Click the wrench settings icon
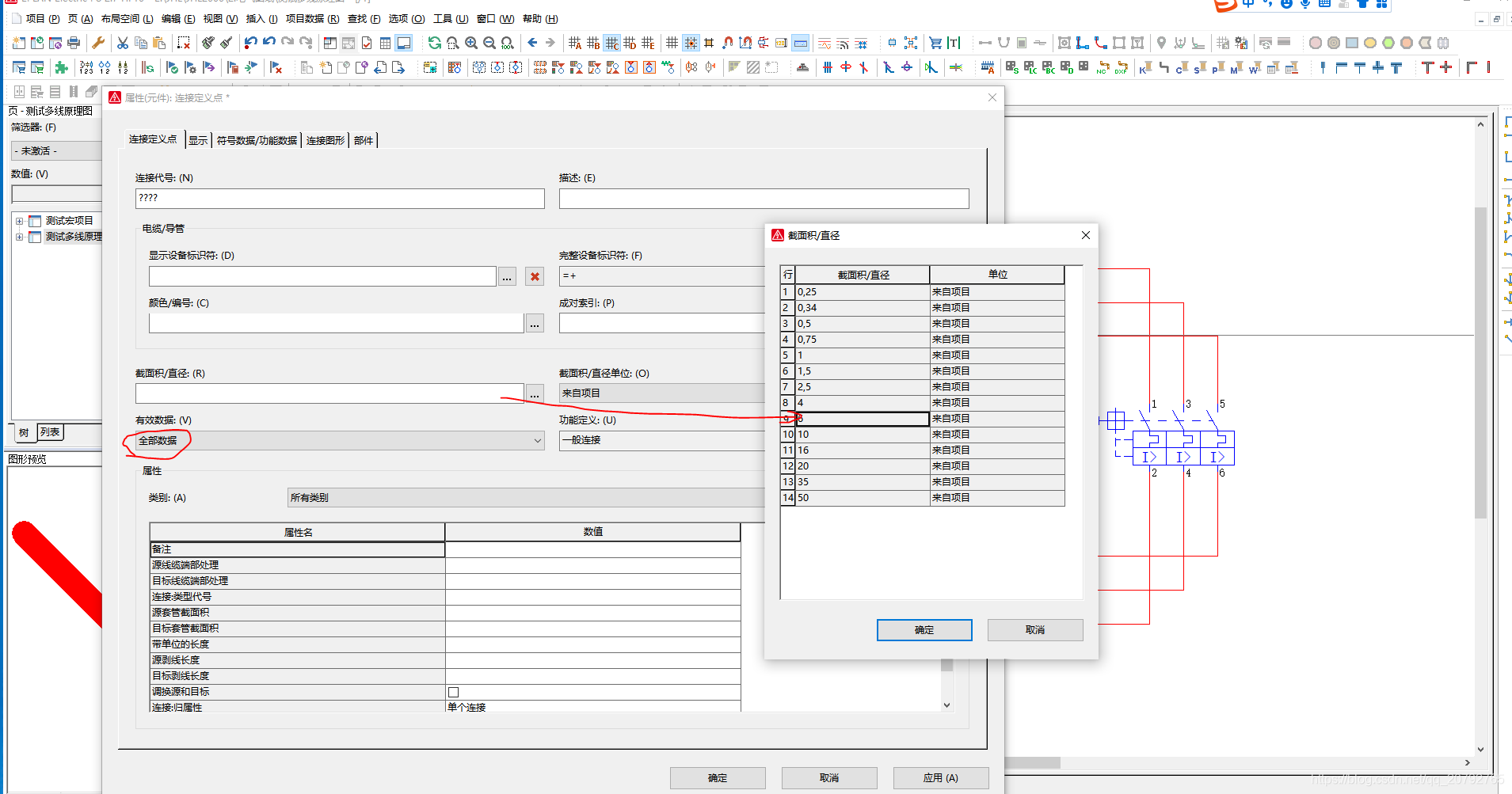Screen dimensions: 1512x794 point(98,43)
